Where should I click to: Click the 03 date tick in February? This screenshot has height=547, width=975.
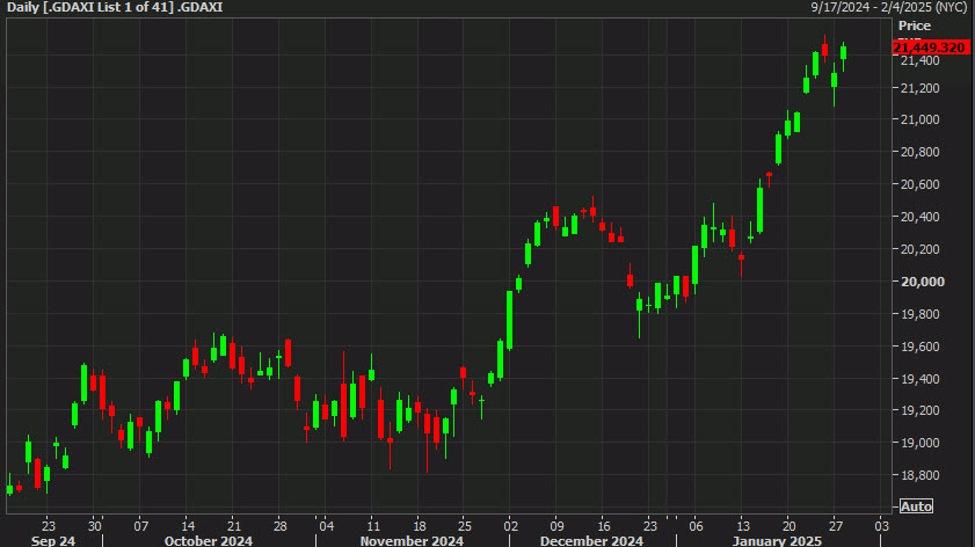tap(882, 526)
